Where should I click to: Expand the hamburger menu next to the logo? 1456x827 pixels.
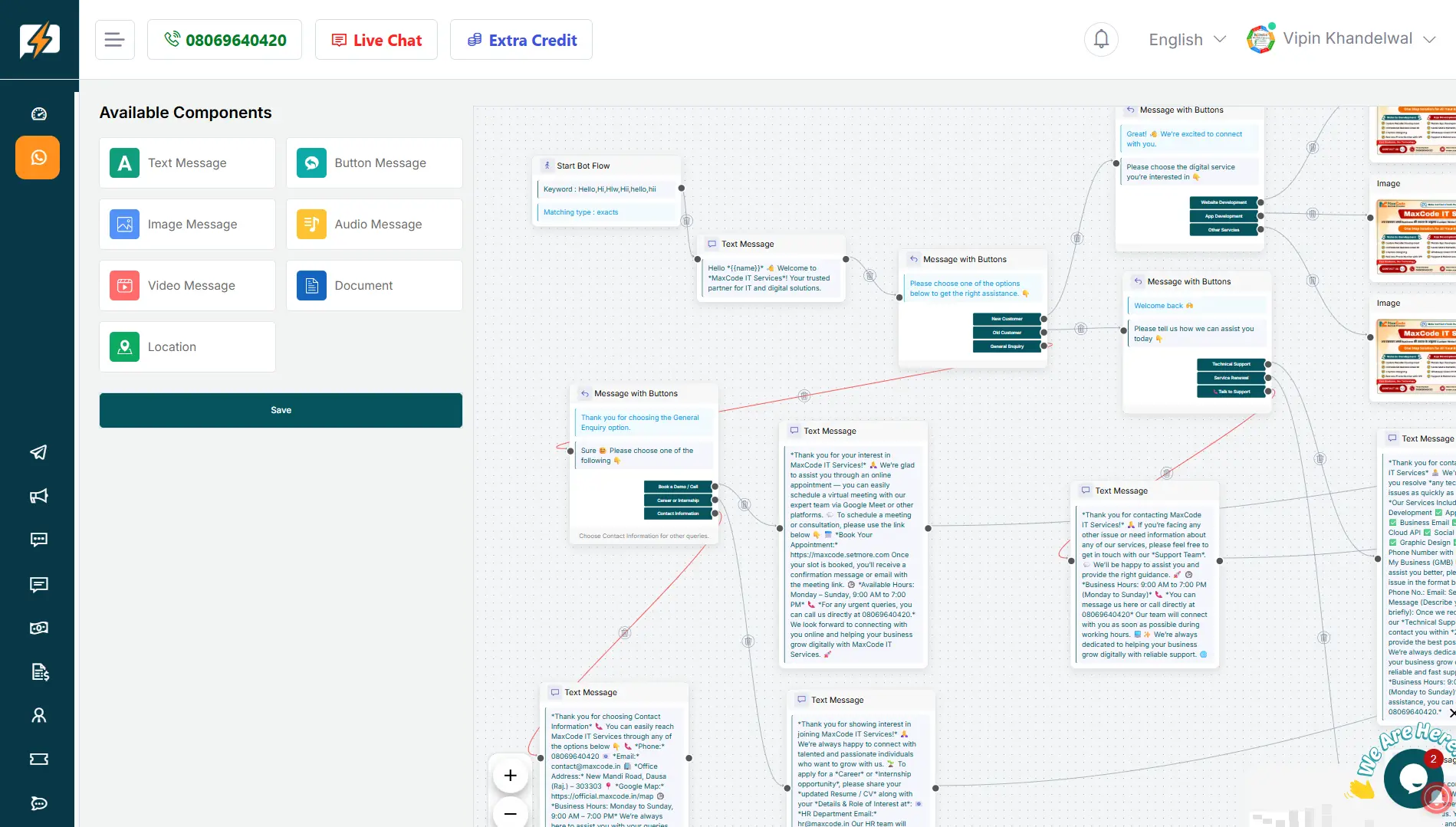[114, 39]
